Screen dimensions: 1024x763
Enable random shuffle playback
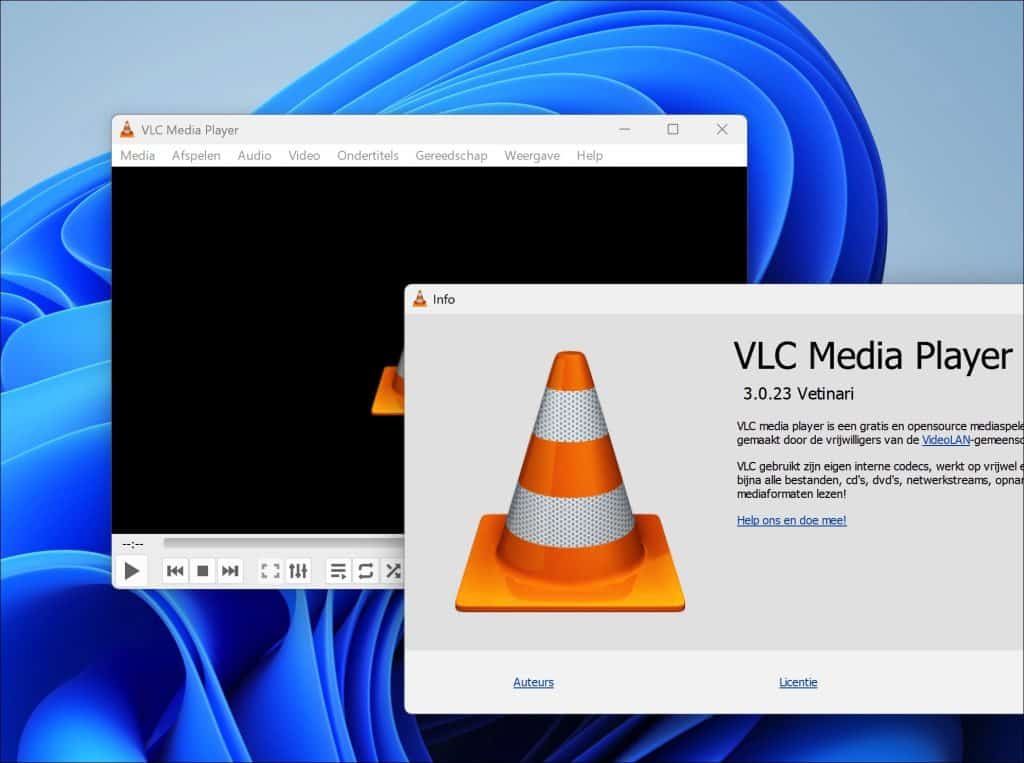coord(392,570)
